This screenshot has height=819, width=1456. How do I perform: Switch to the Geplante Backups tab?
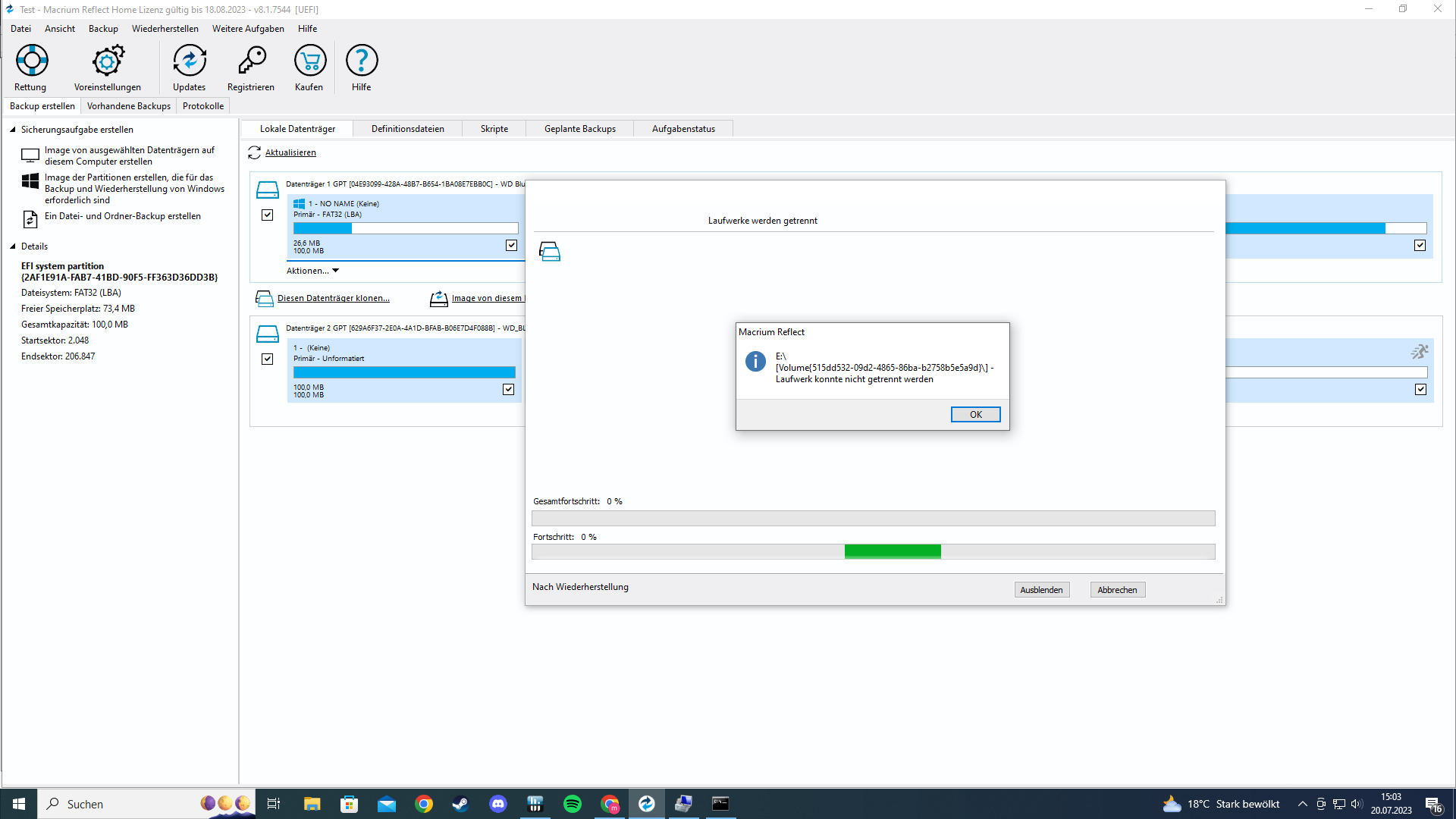579,129
